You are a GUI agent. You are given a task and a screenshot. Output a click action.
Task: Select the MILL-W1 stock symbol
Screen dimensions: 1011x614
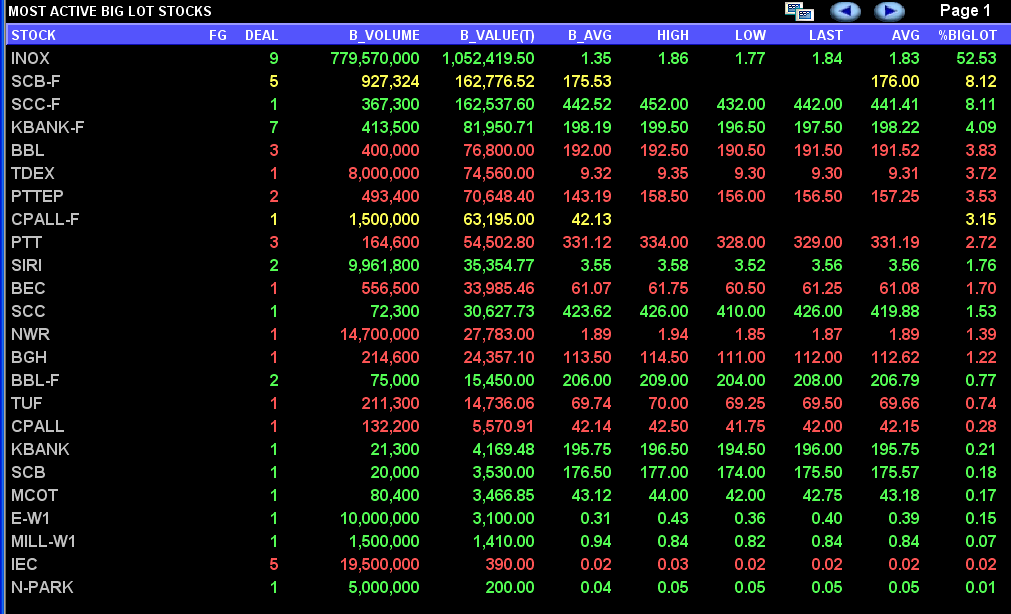(x=43, y=542)
